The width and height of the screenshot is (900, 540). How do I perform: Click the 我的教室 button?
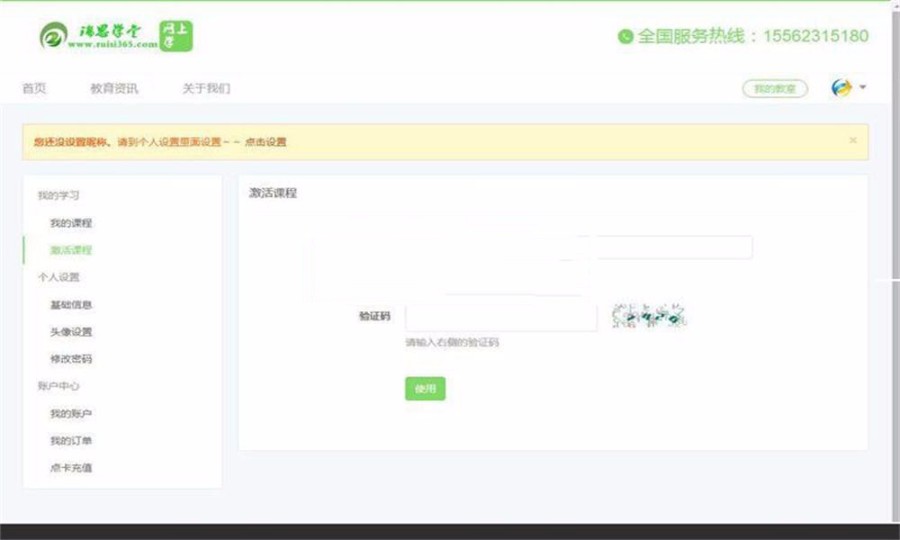(775, 88)
